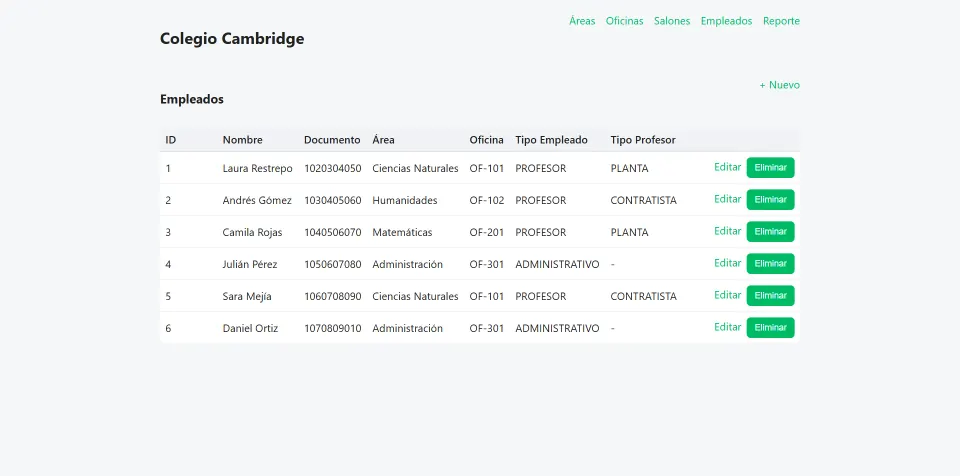The height and width of the screenshot is (476, 960).
Task: Select the name Camila Rojas
Action: pyautogui.click(x=252, y=232)
